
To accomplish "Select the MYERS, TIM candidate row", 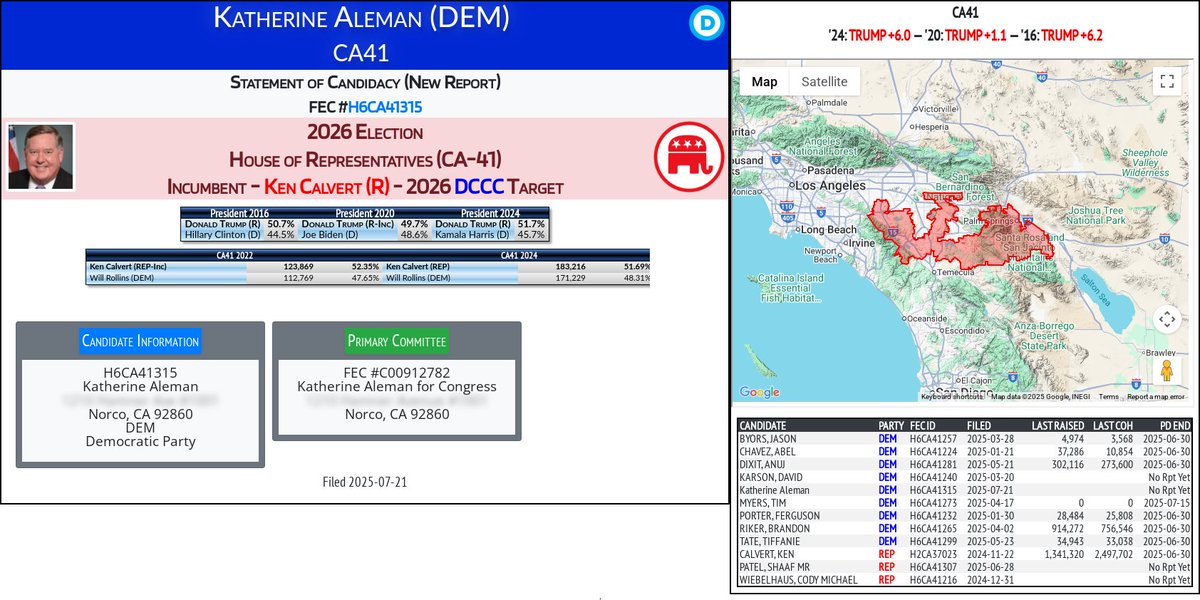I will 965,503.
